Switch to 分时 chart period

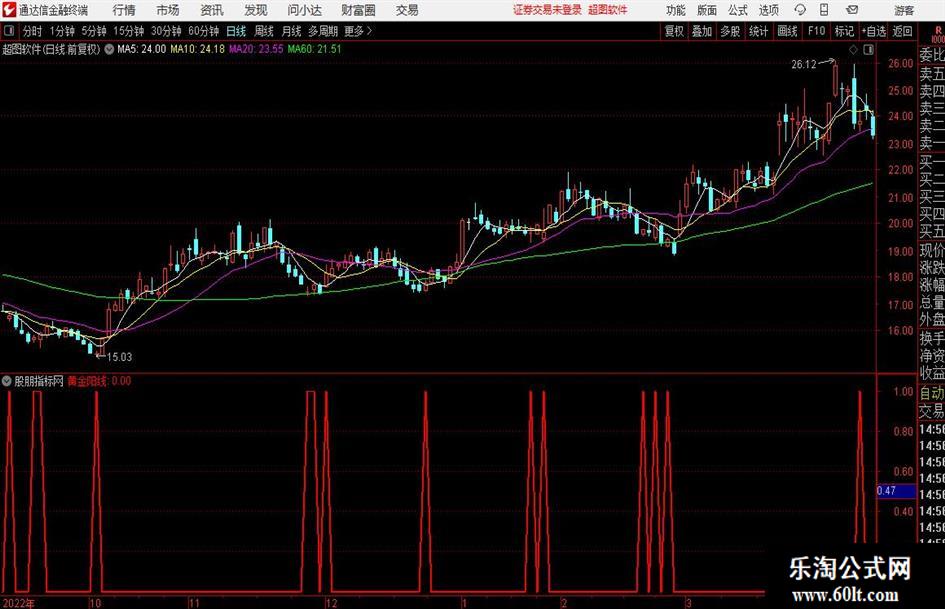tap(33, 31)
